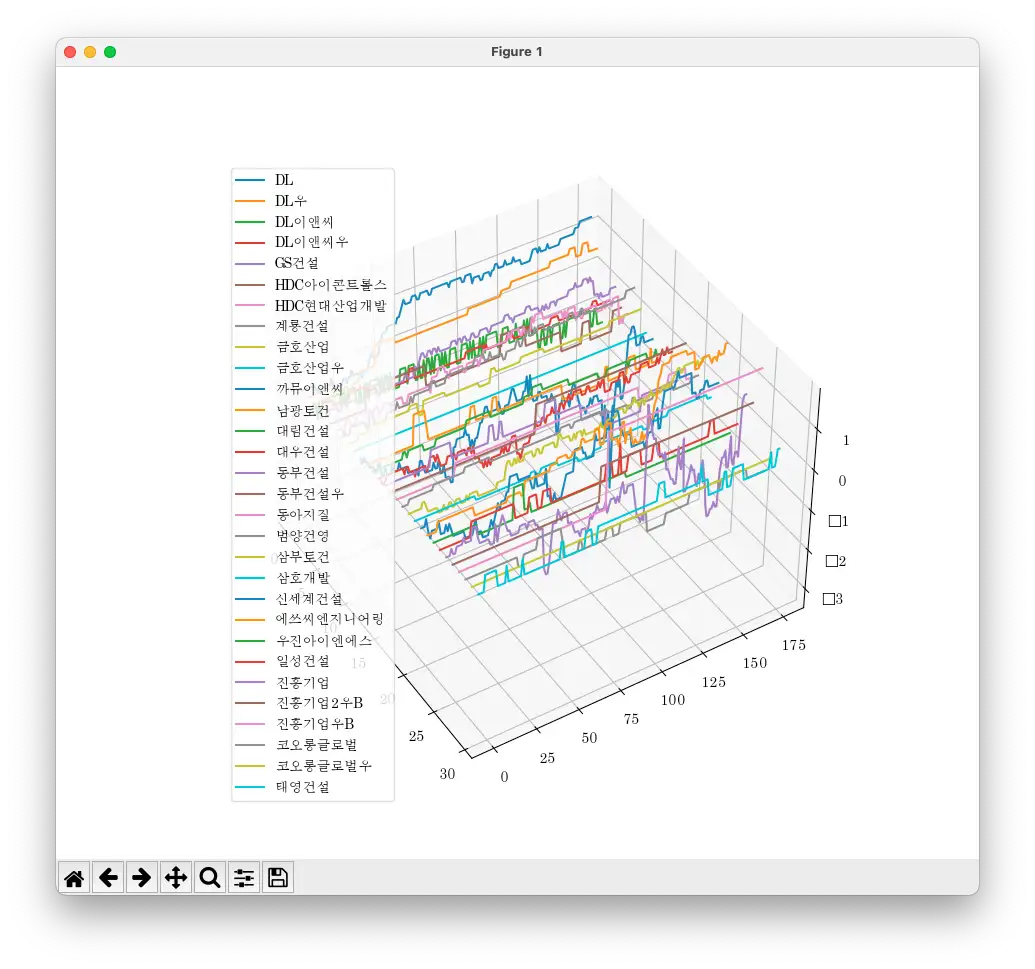Click legend entry 'HDC현대산업개발'
This screenshot has height=969, width=1035.
[331, 306]
